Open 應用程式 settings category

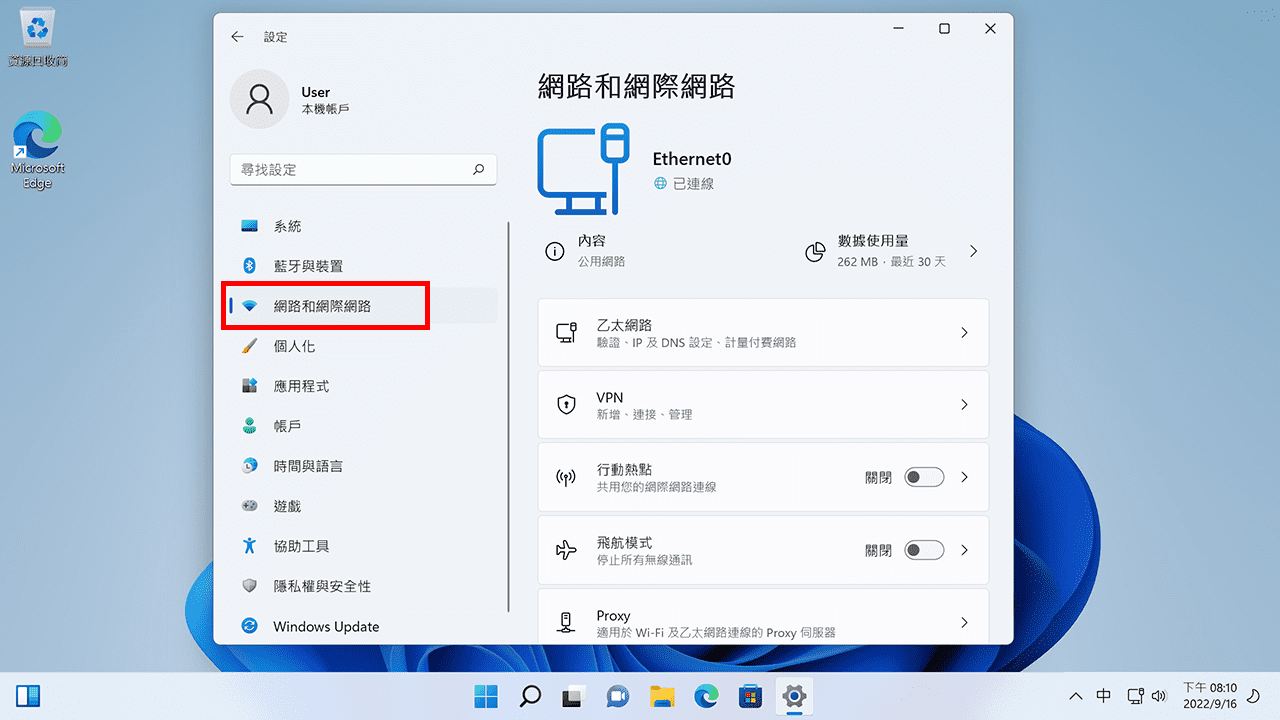pyautogui.click(x=300, y=385)
